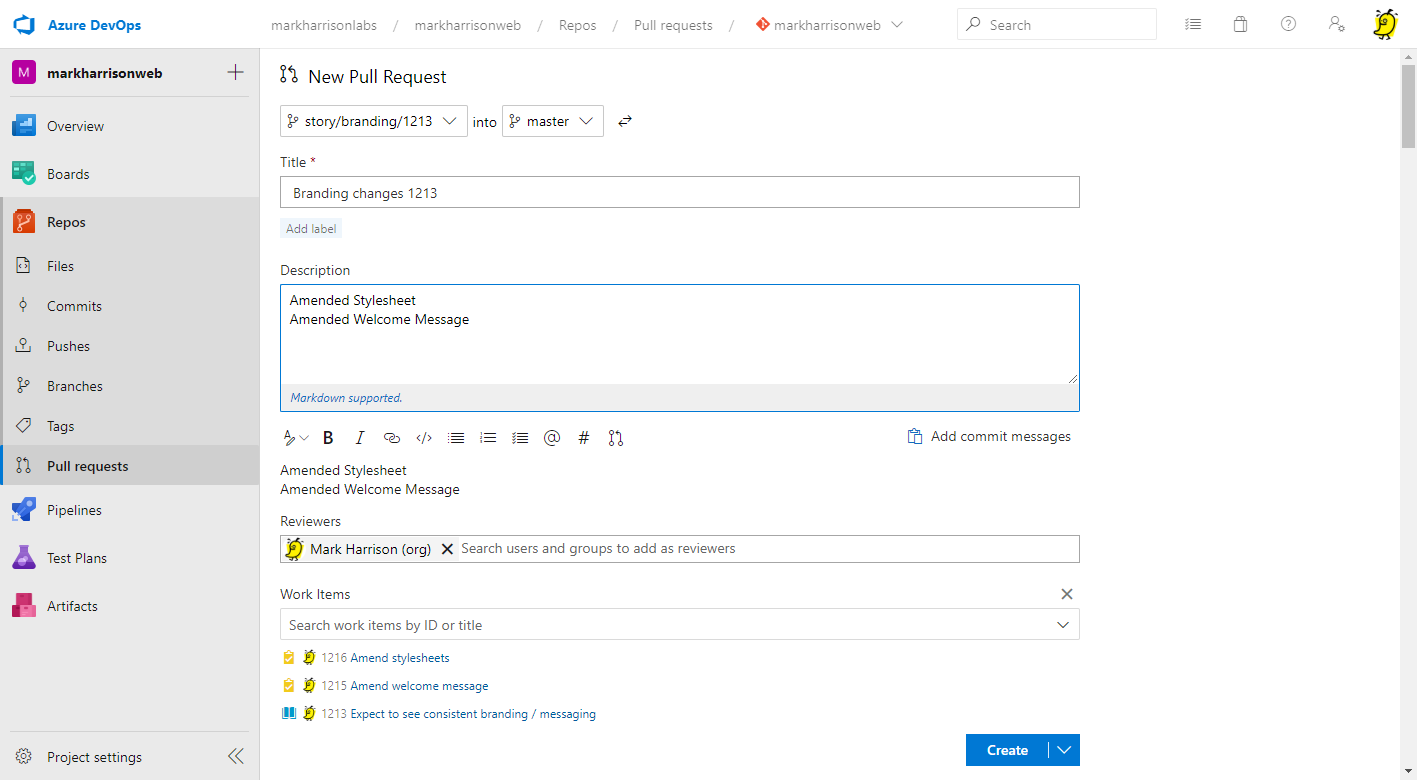Viewport: 1417px width, 780px height.
Task: Expand the Create button dropdown arrow
Action: coord(1064,750)
